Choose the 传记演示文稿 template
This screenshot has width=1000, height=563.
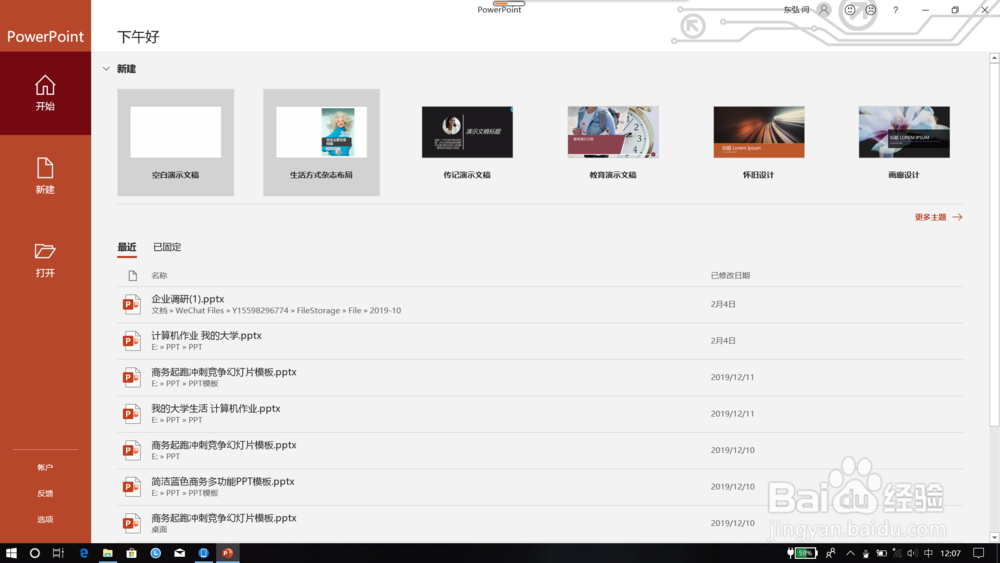coord(467,142)
